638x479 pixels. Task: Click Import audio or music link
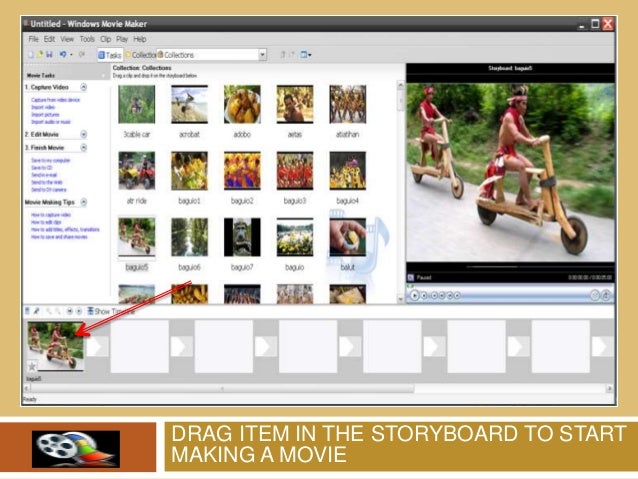(51, 122)
